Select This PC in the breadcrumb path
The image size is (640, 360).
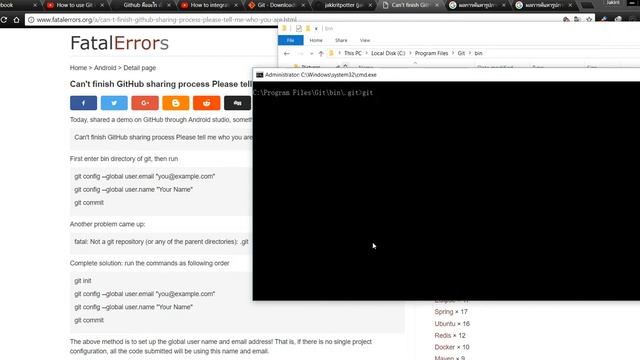353,53
